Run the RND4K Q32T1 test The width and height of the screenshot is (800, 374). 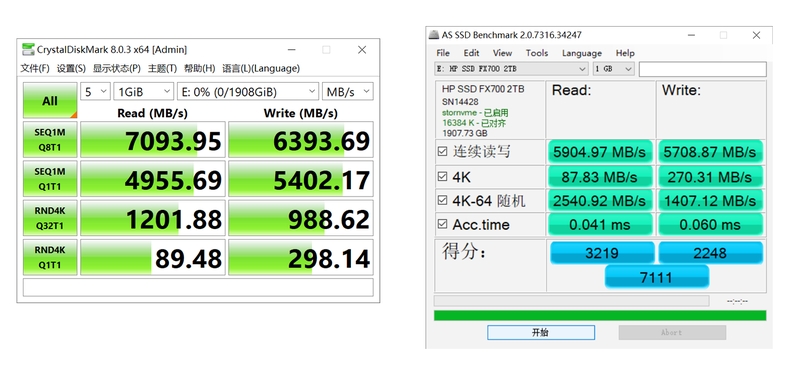click(x=50, y=218)
